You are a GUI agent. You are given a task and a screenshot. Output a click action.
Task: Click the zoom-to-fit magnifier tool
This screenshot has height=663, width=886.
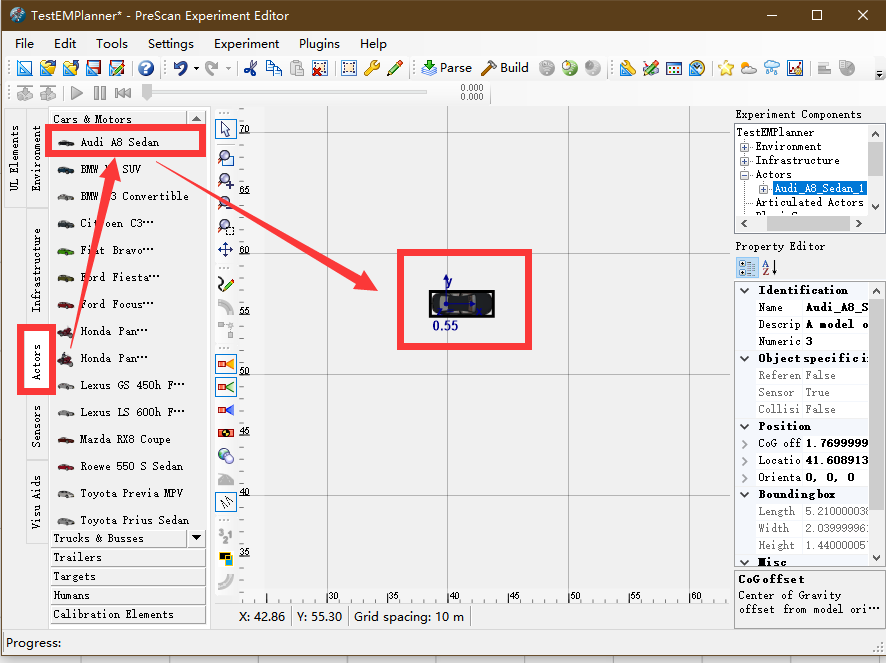225,158
